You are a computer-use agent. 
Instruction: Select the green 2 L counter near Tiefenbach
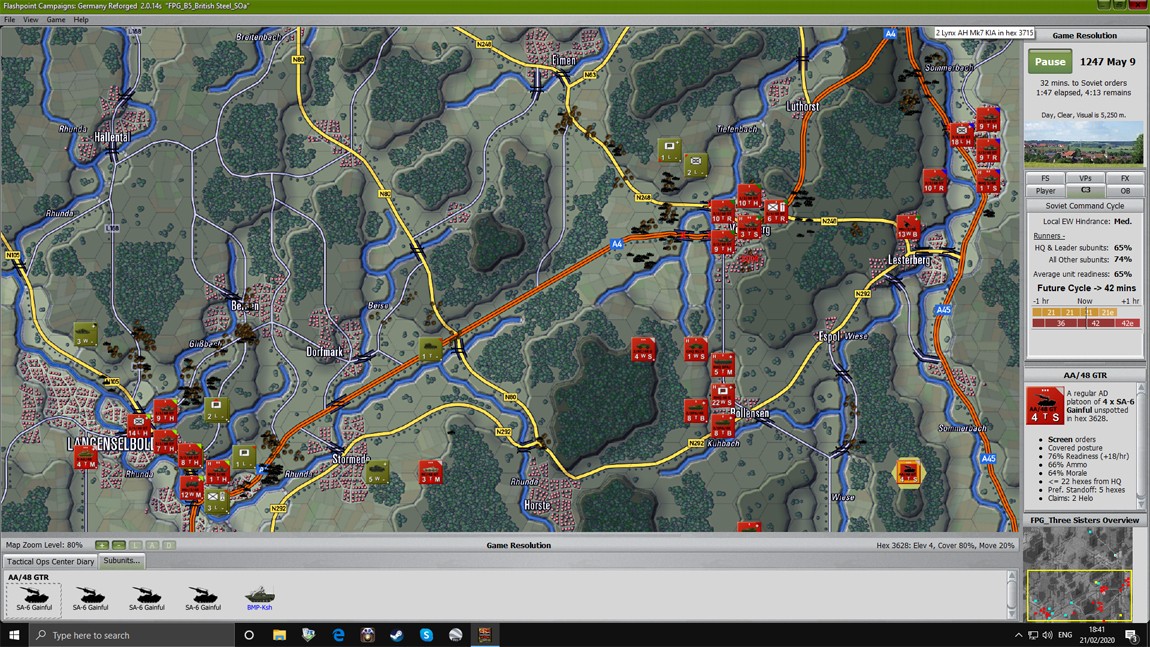click(695, 166)
